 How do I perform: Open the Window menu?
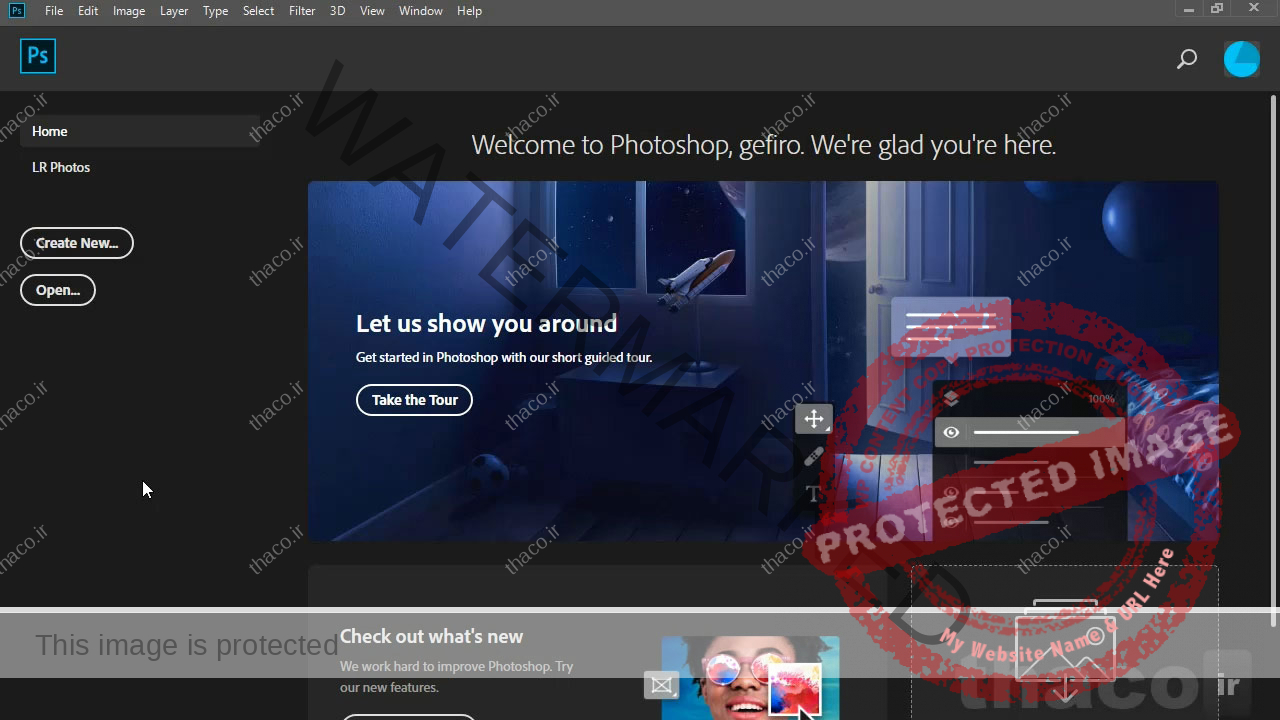point(421,11)
